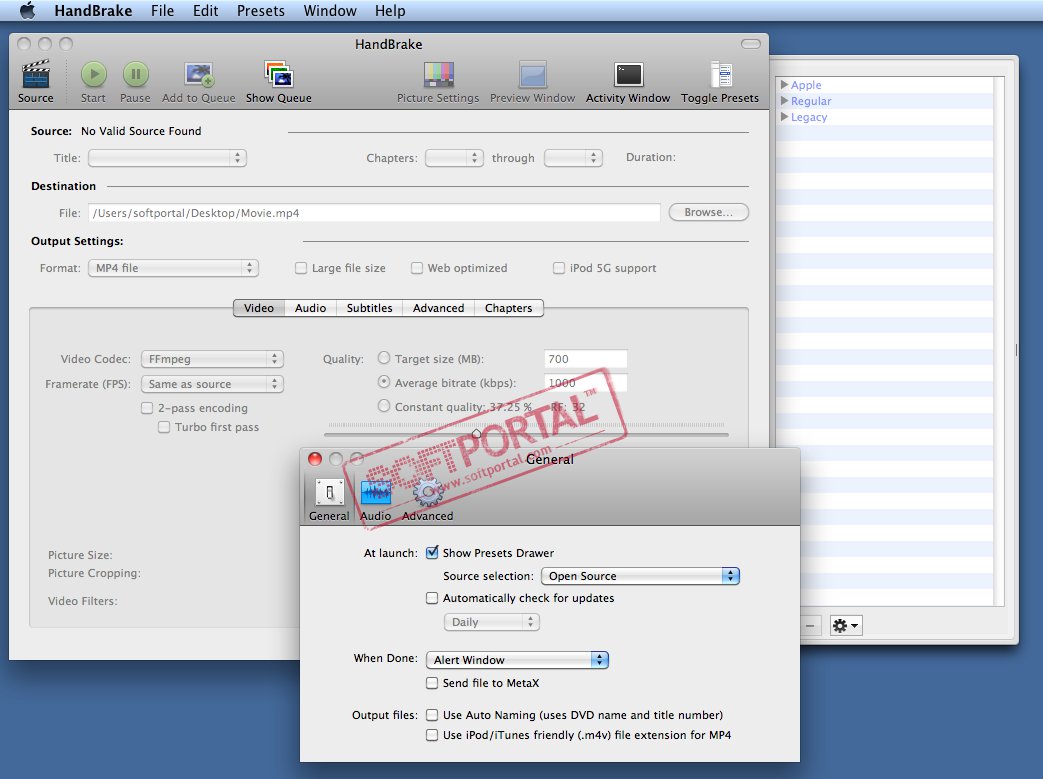Open the Chapters start dropdown

point(454,158)
